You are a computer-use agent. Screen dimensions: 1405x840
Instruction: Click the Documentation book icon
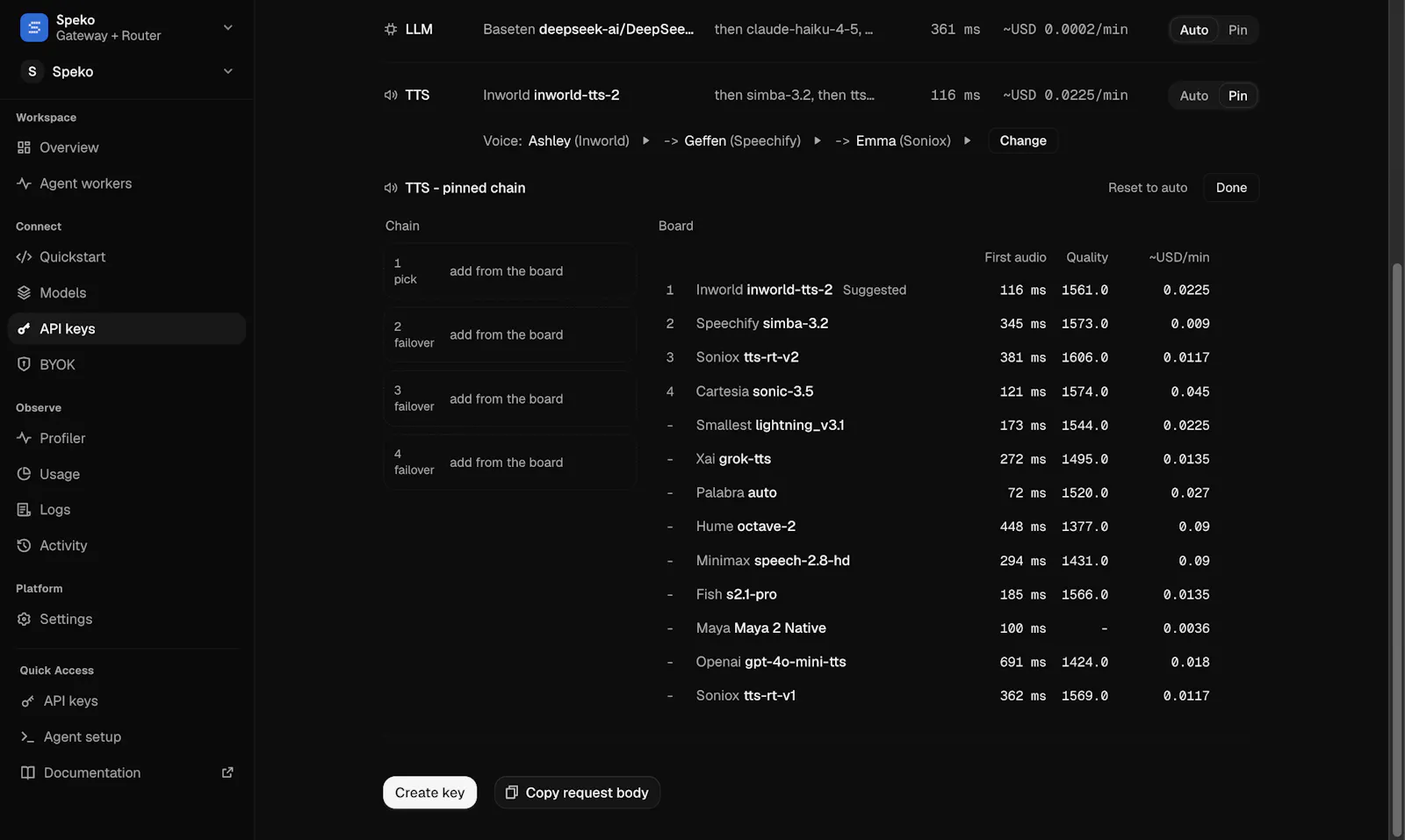28,773
